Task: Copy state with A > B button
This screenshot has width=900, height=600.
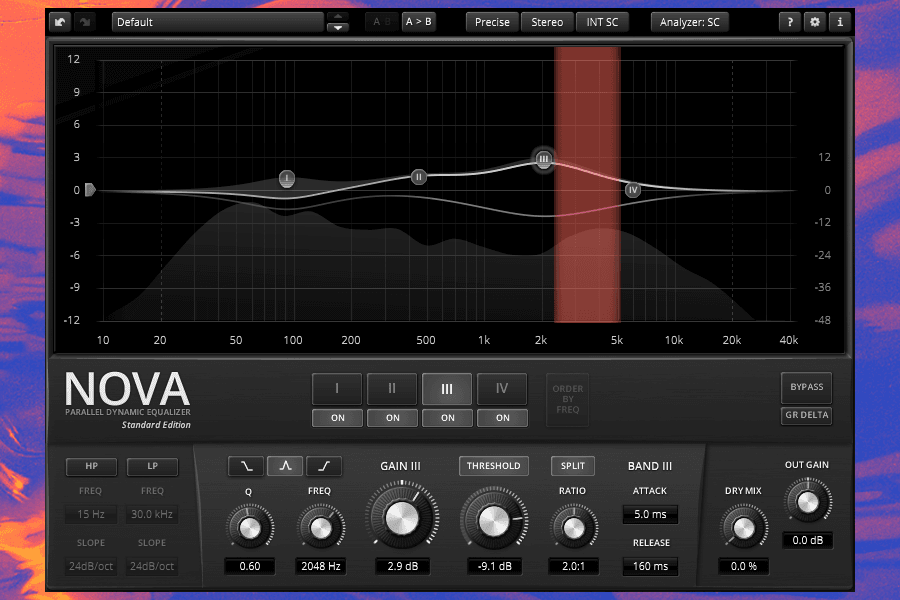Action: [418, 22]
